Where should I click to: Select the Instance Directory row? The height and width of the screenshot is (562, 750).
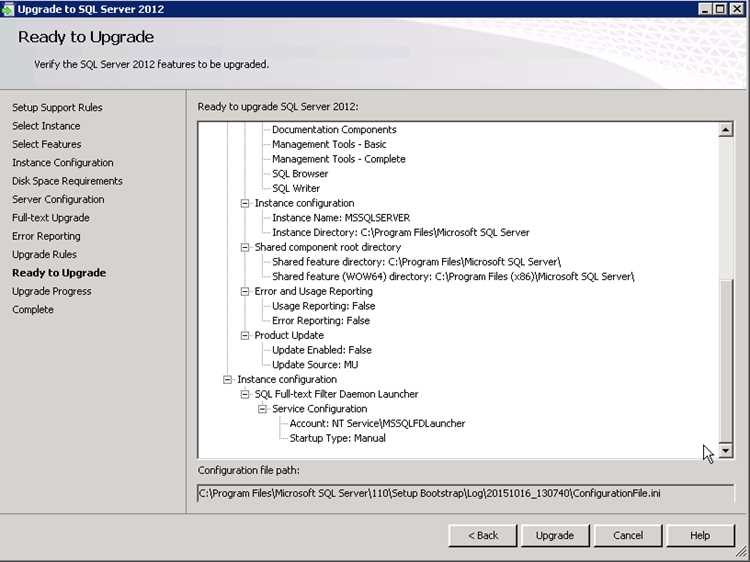(401, 232)
